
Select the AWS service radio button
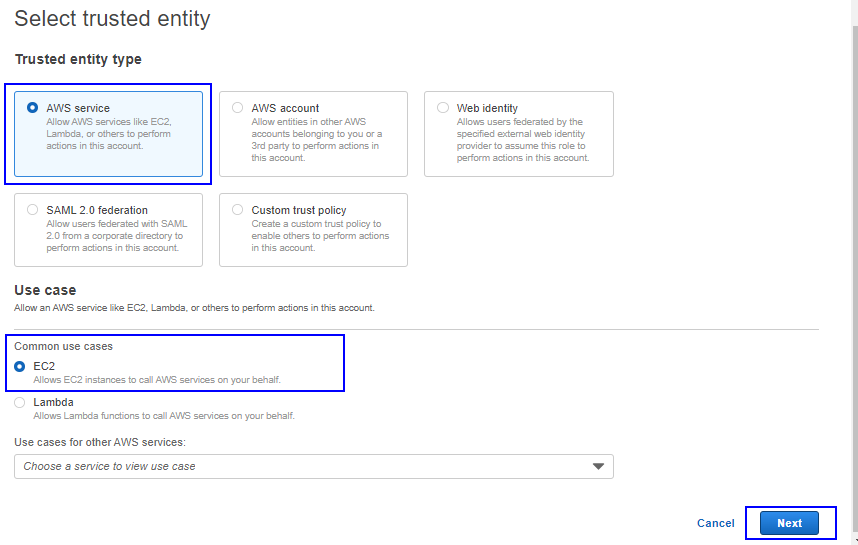click(32, 108)
